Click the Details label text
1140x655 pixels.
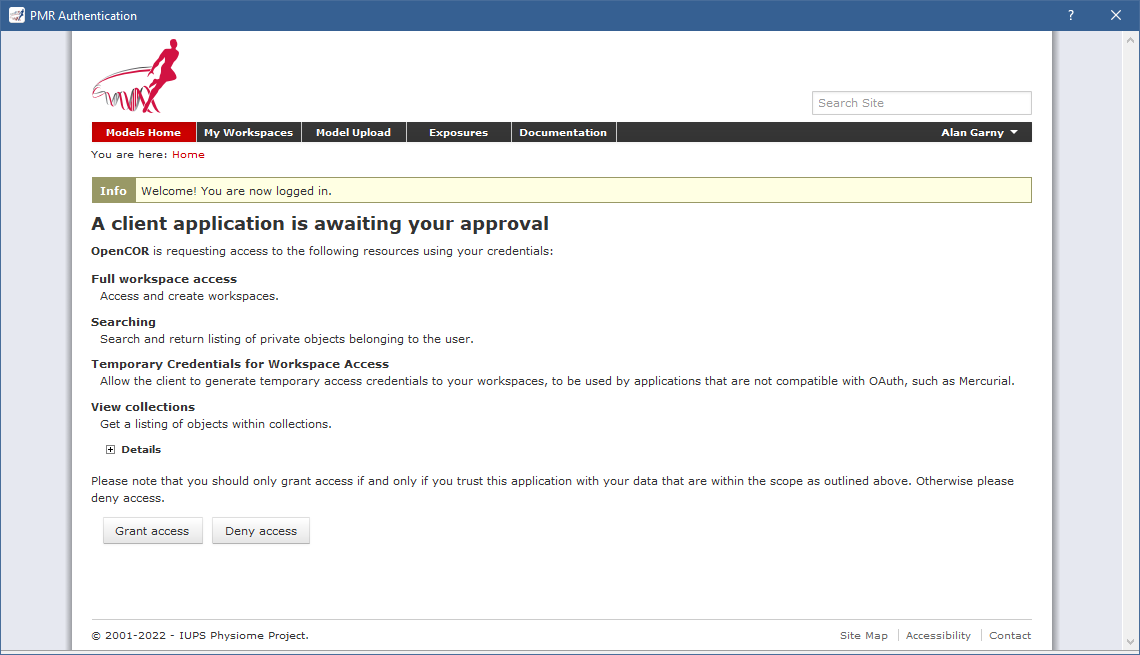[x=141, y=450]
